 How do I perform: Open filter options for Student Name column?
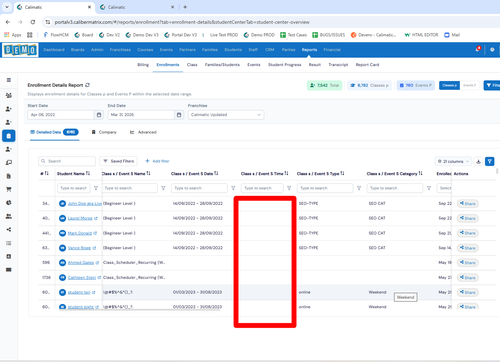(x=96, y=188)
